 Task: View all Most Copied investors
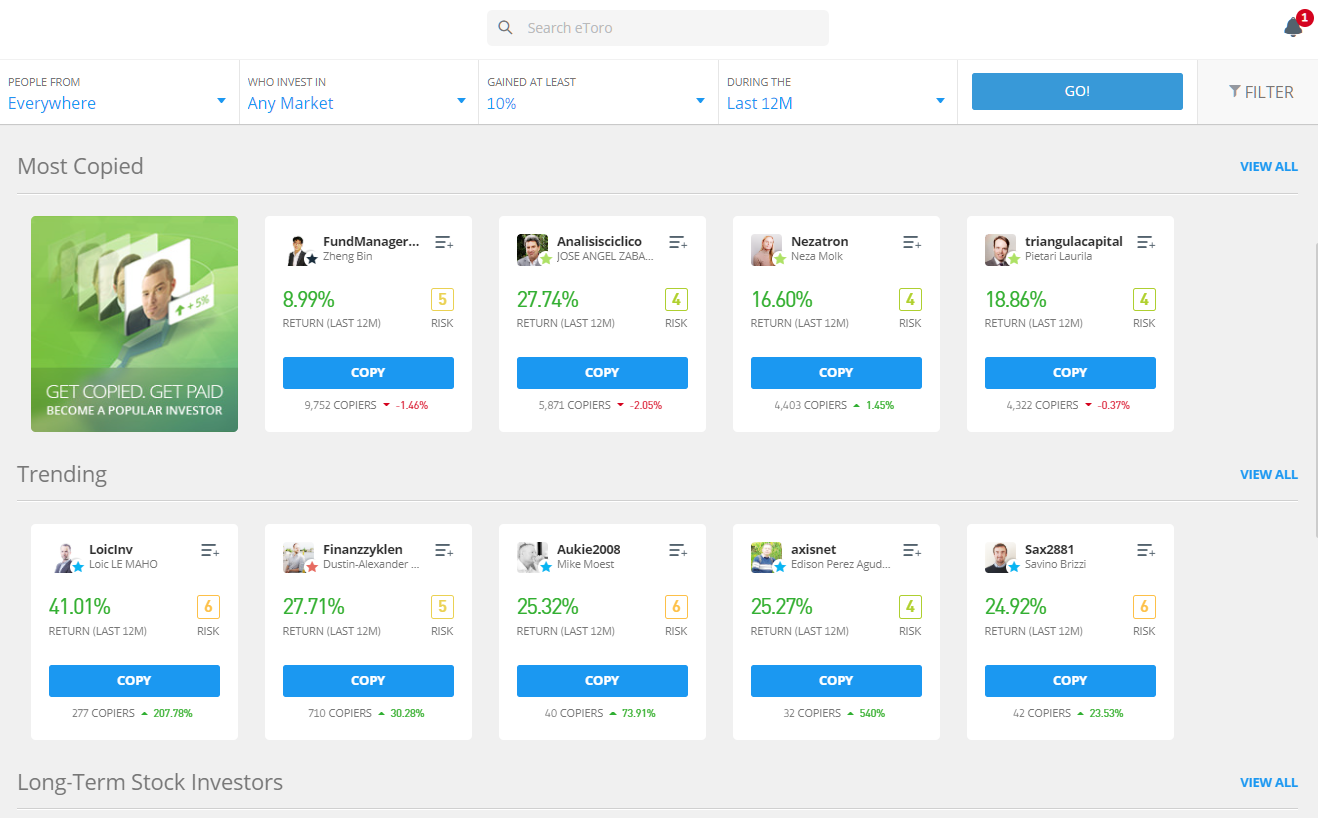click(x=1269, y=167)
